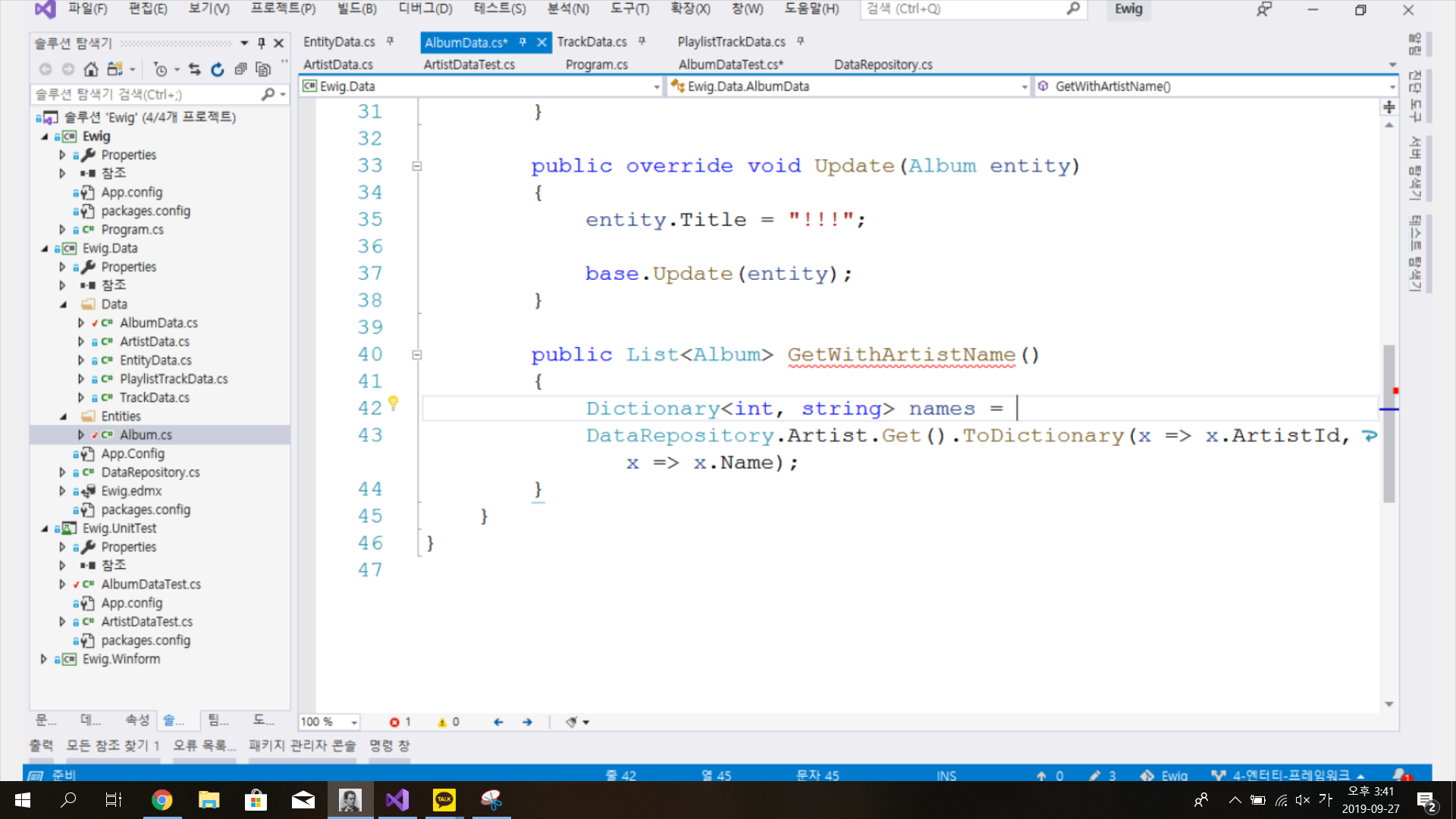Click navigate backward arrow below the editor
Screen dimensions: 1456x819
(x=498, y=722)
